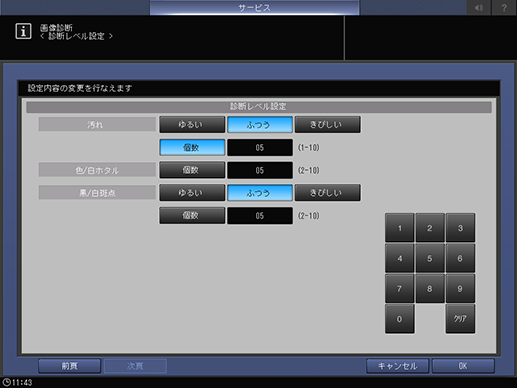
Task: Tap keypad number 6
Action: click(x=460, y=258)
